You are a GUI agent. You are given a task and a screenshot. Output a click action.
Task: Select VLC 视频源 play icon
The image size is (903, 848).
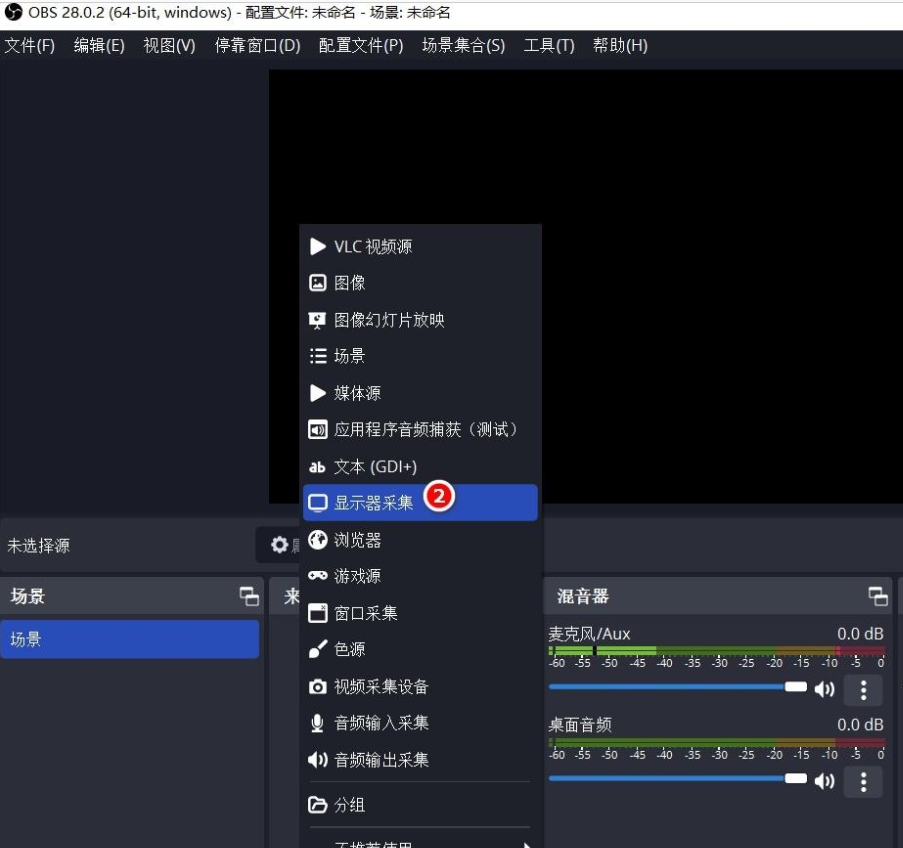[317, 247]
